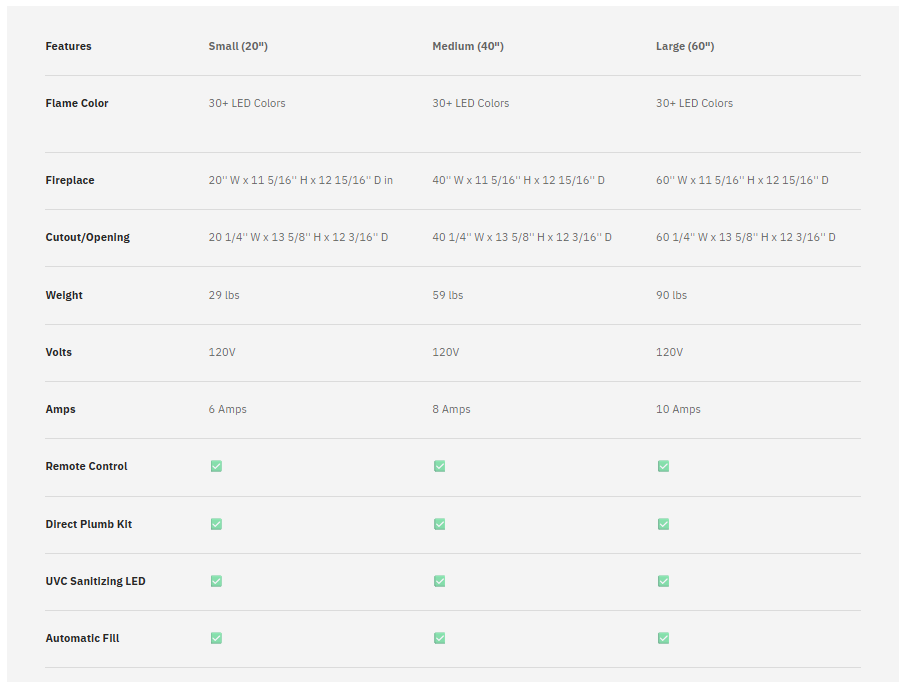906x682 pixels.
Task: Click the Remote Control checkmark under Medium
Action: (x=440, y=466)
